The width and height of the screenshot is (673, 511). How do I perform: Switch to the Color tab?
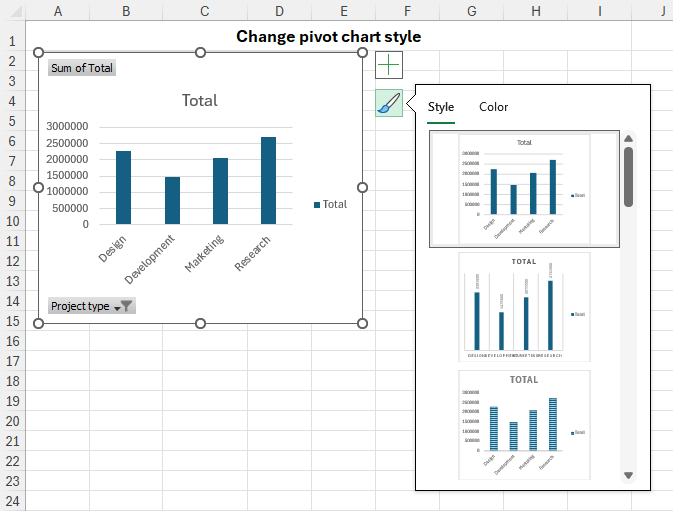click(493, 107)
